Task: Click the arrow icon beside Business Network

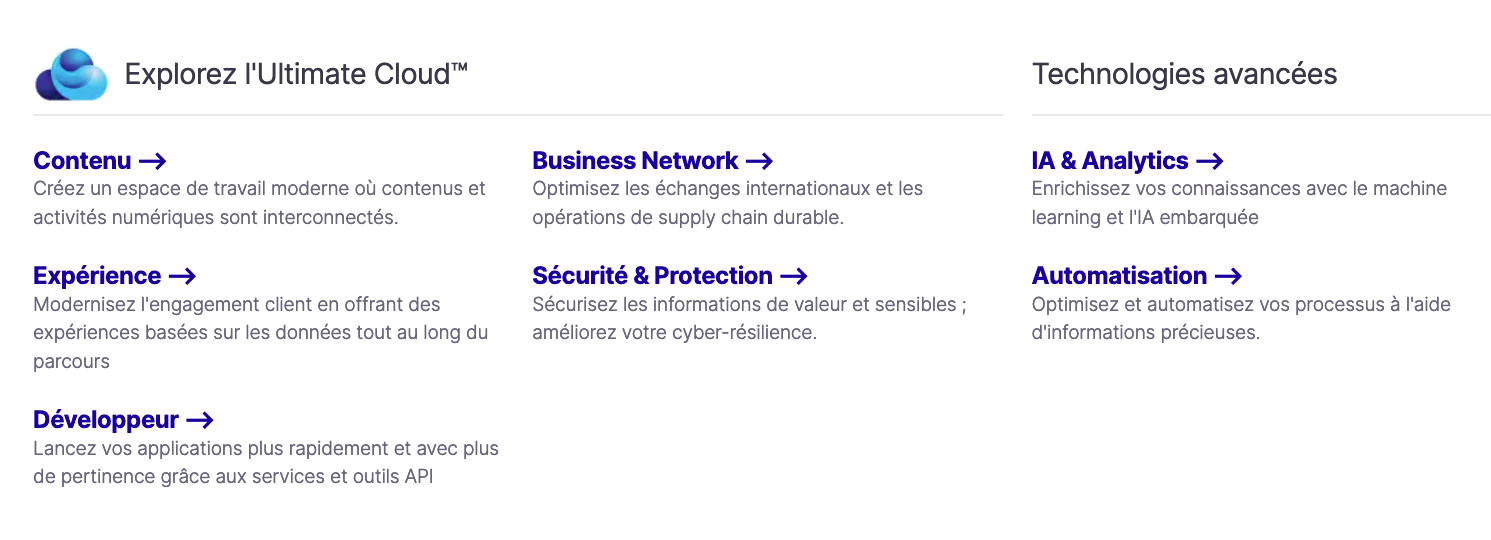Action: coord(760,161)
